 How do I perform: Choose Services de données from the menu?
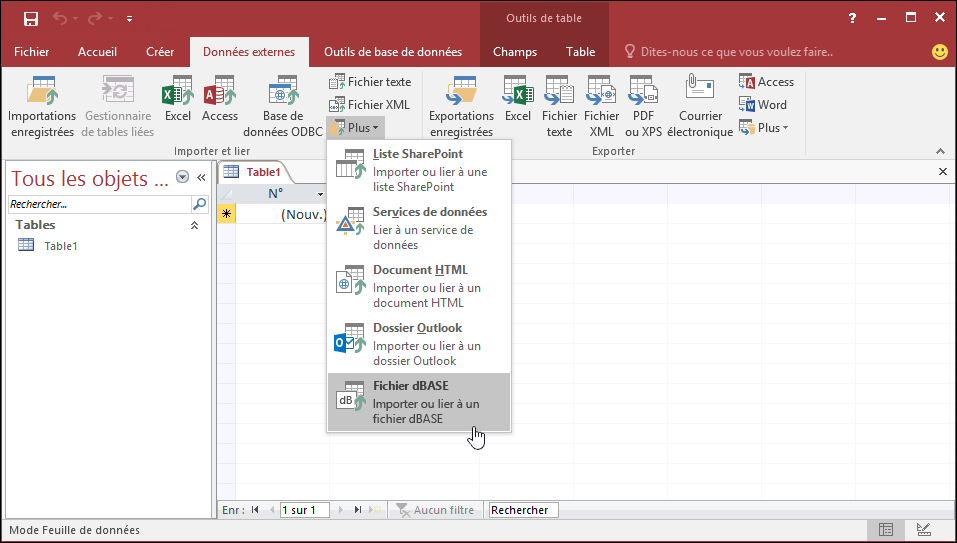tap(419, 228)
